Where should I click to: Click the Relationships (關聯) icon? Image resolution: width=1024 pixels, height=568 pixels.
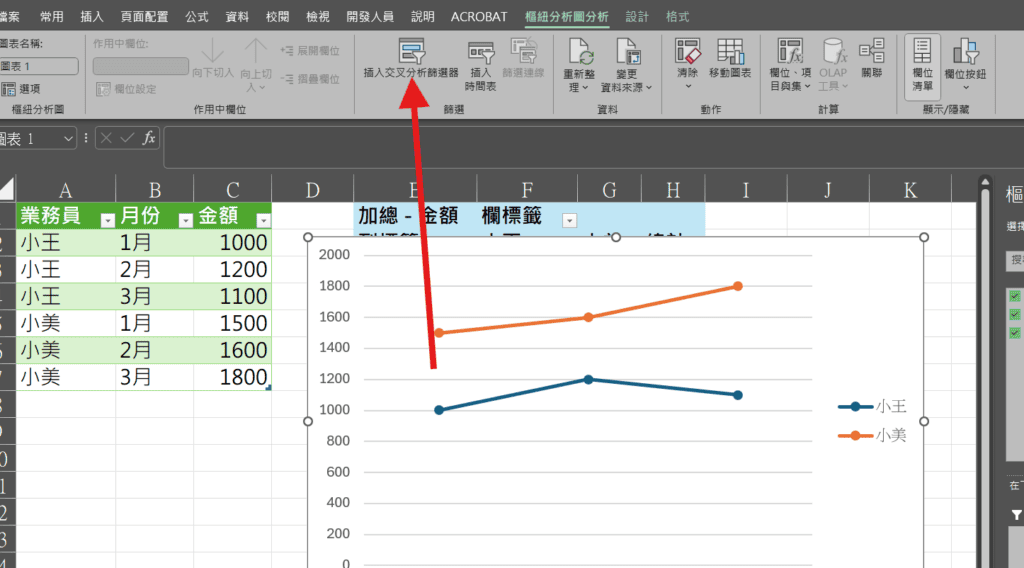click(871, 50)
